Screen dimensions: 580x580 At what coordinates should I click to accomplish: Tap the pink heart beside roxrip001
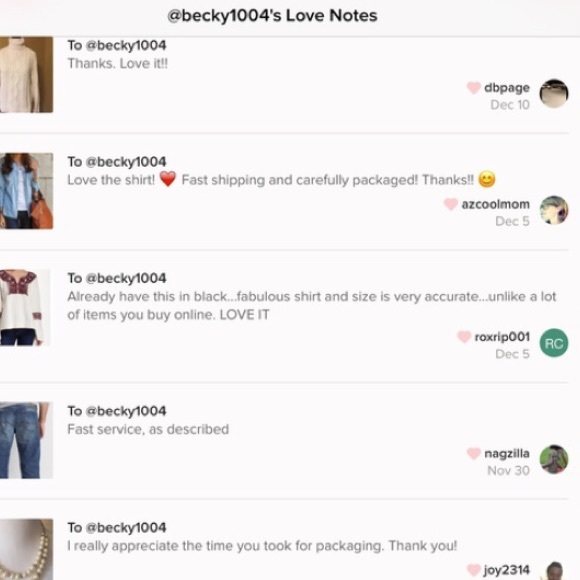coord(464,337)
